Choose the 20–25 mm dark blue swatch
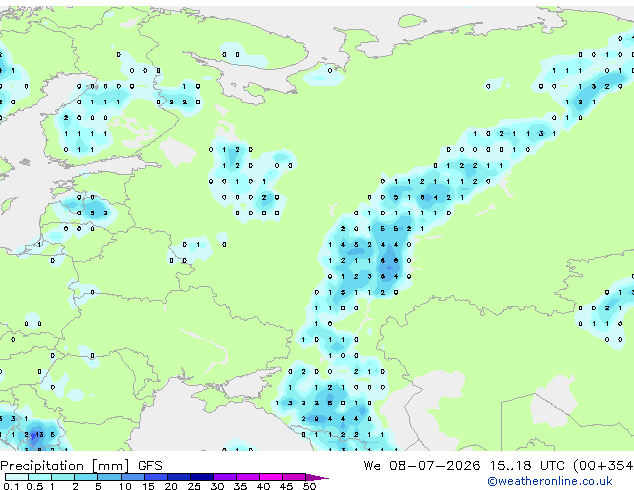634x490 pixels. click(x=178, y=477)
